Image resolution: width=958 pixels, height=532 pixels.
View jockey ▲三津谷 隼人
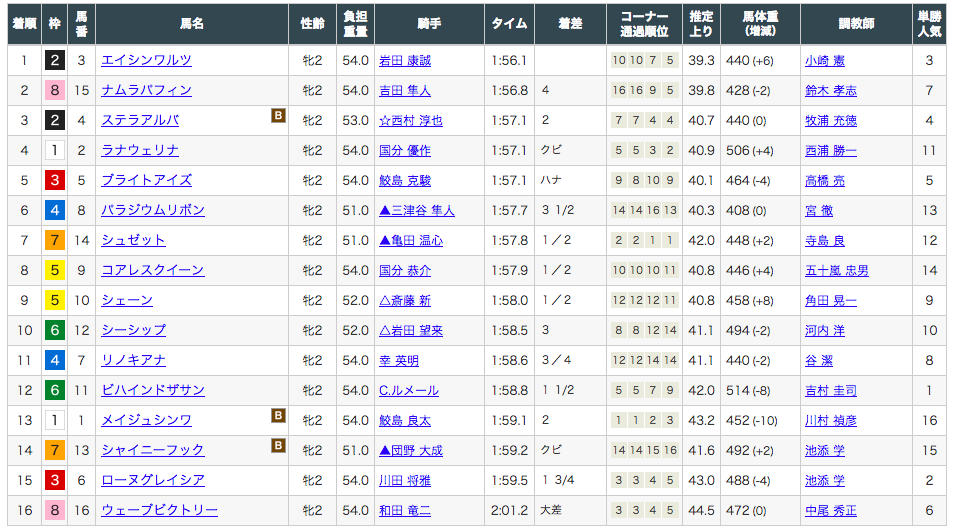tap(417, 210)
